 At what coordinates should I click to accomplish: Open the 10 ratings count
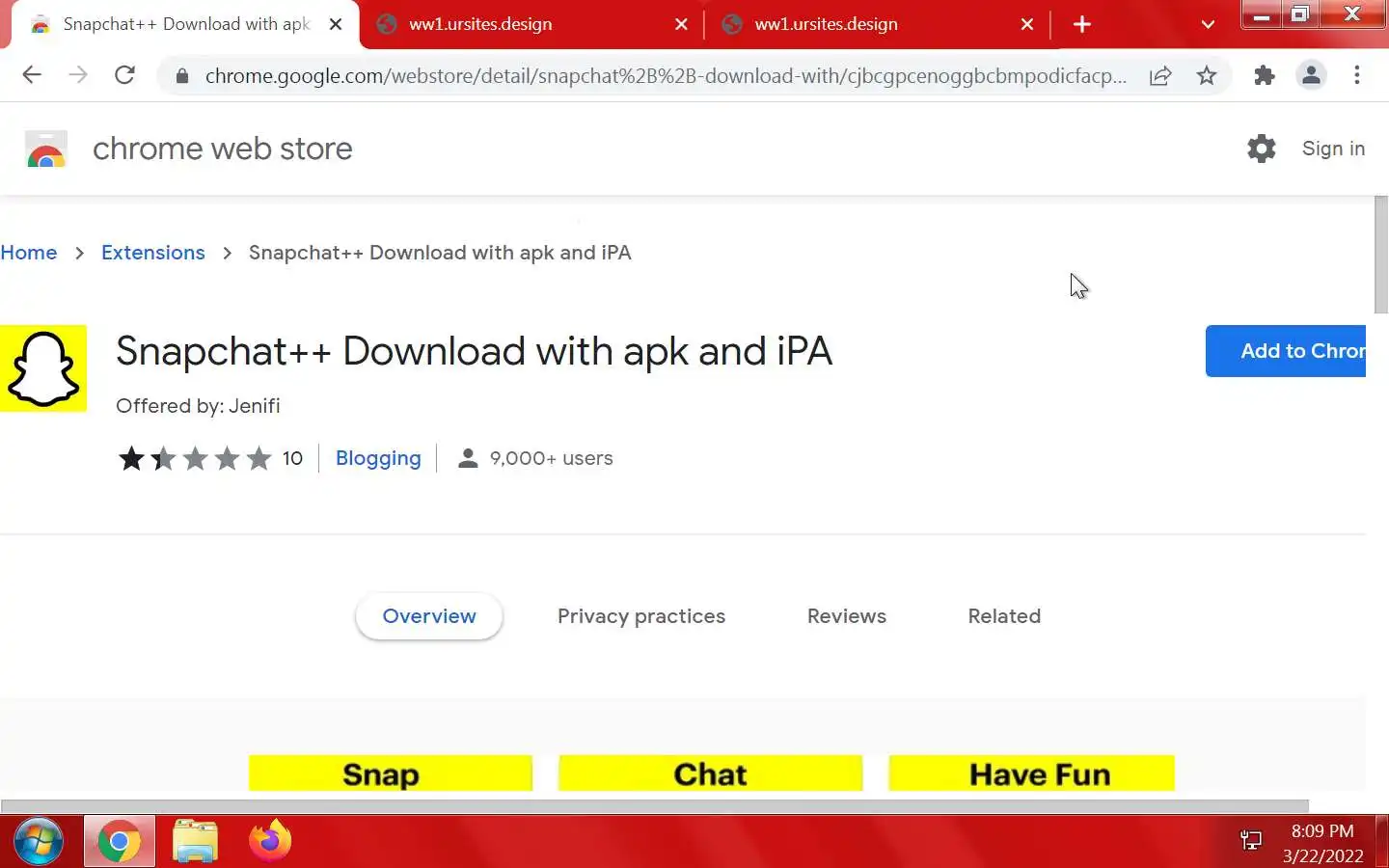[x=292, y=458]
